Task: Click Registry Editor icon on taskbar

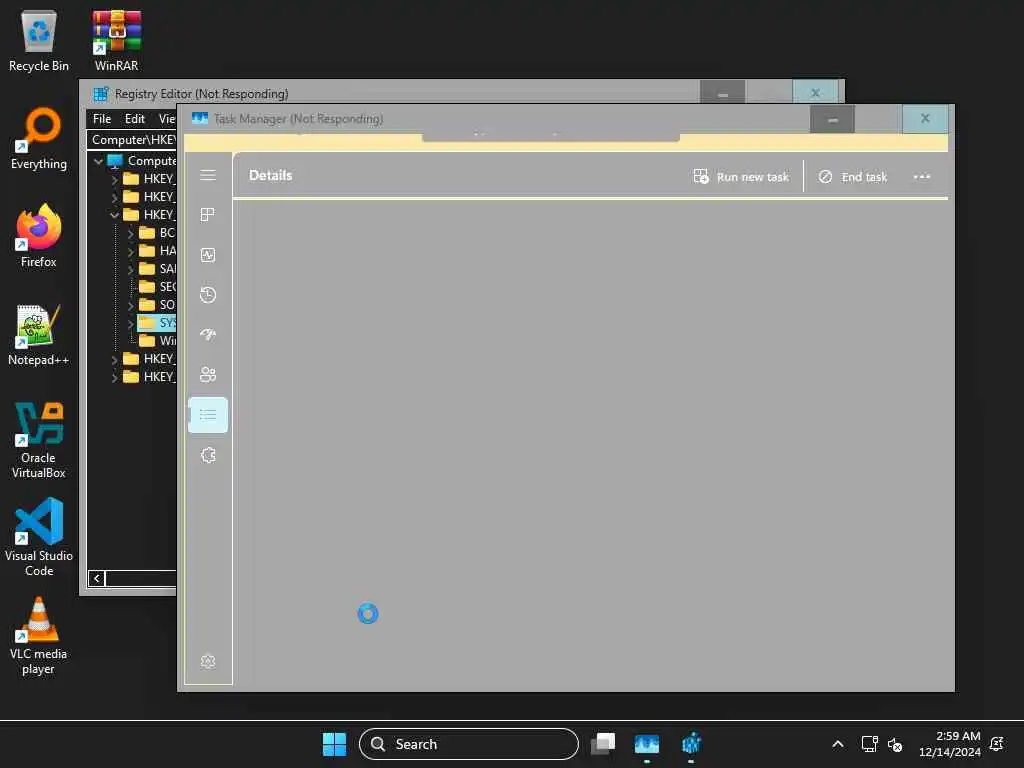Action: pyautogui.click(x=691, y=744)
